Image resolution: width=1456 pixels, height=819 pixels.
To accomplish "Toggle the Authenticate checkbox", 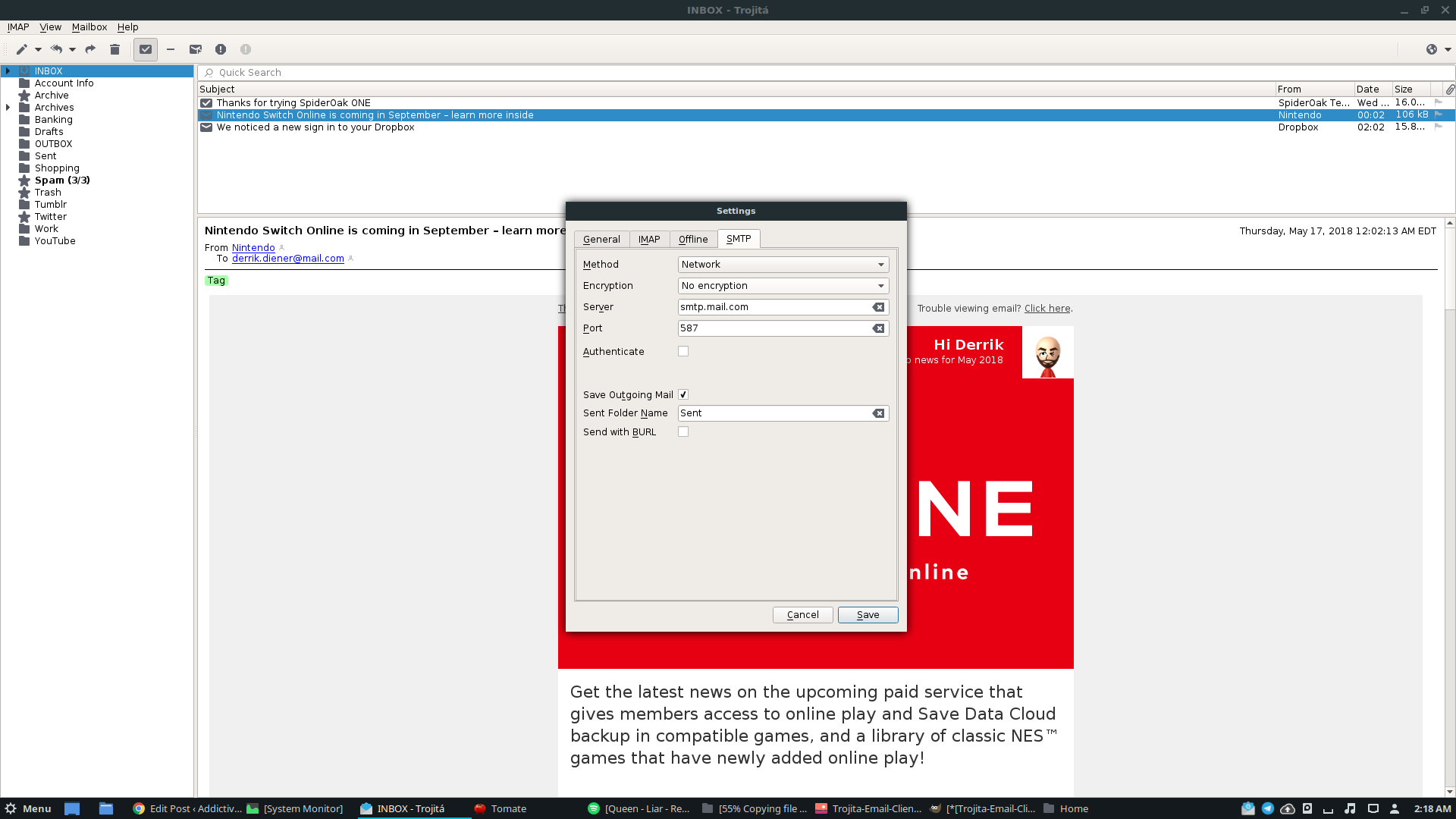I will tap(683, 351).
